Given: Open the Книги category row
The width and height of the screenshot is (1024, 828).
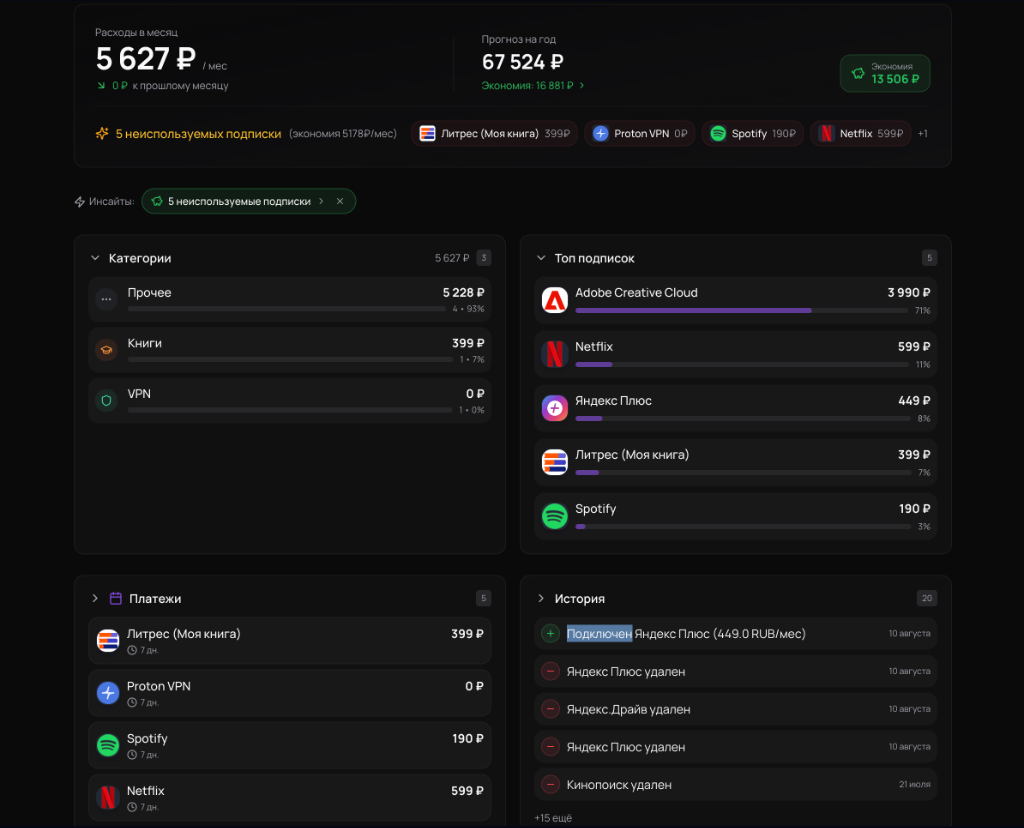Looking at the screenshot, I should point(290,350).
